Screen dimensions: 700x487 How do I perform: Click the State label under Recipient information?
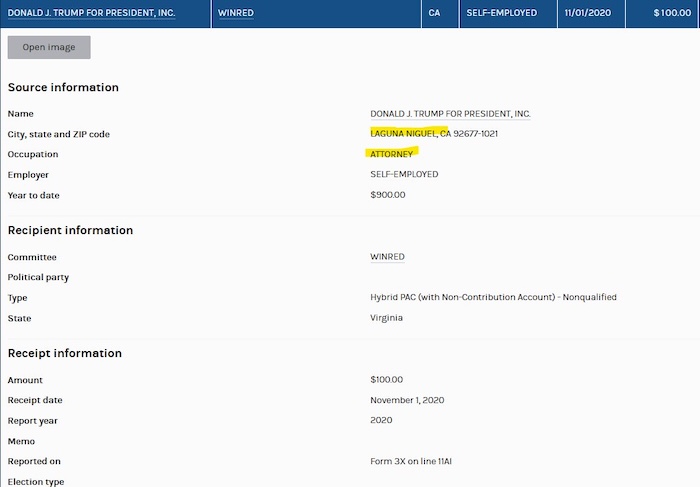[19, 318]
